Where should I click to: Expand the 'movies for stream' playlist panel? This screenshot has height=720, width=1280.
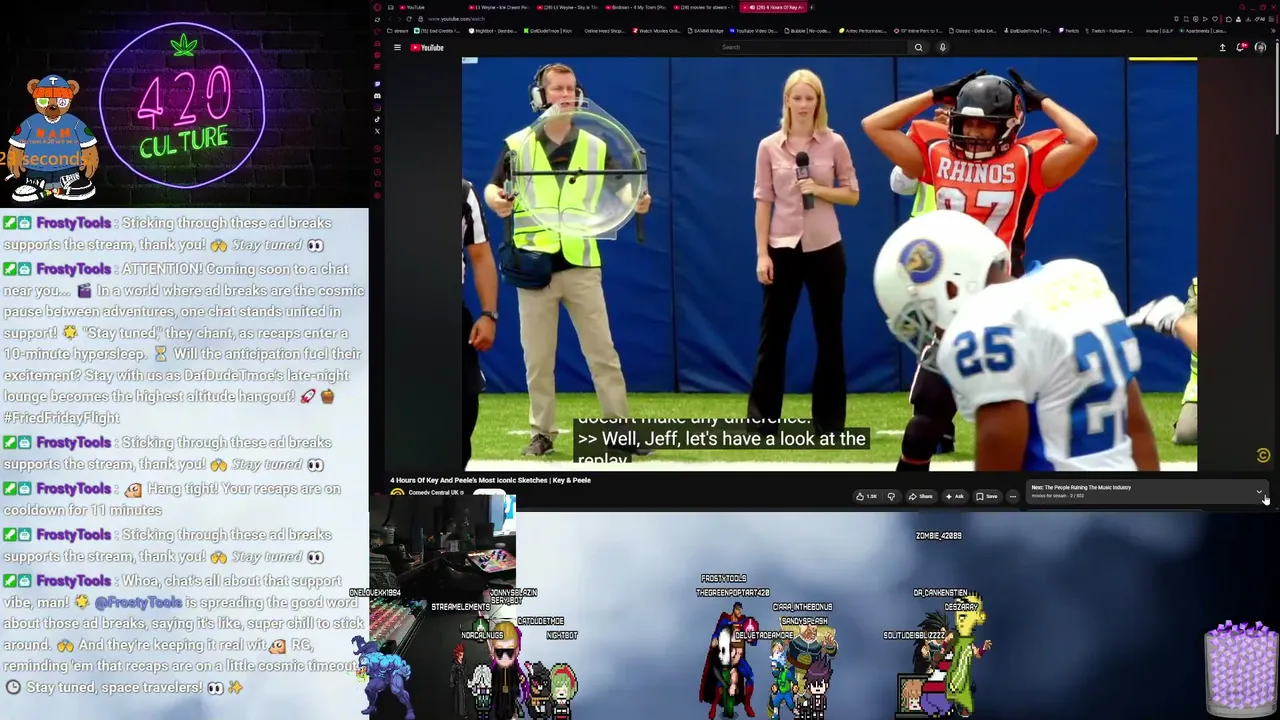tap(1259, 491)
